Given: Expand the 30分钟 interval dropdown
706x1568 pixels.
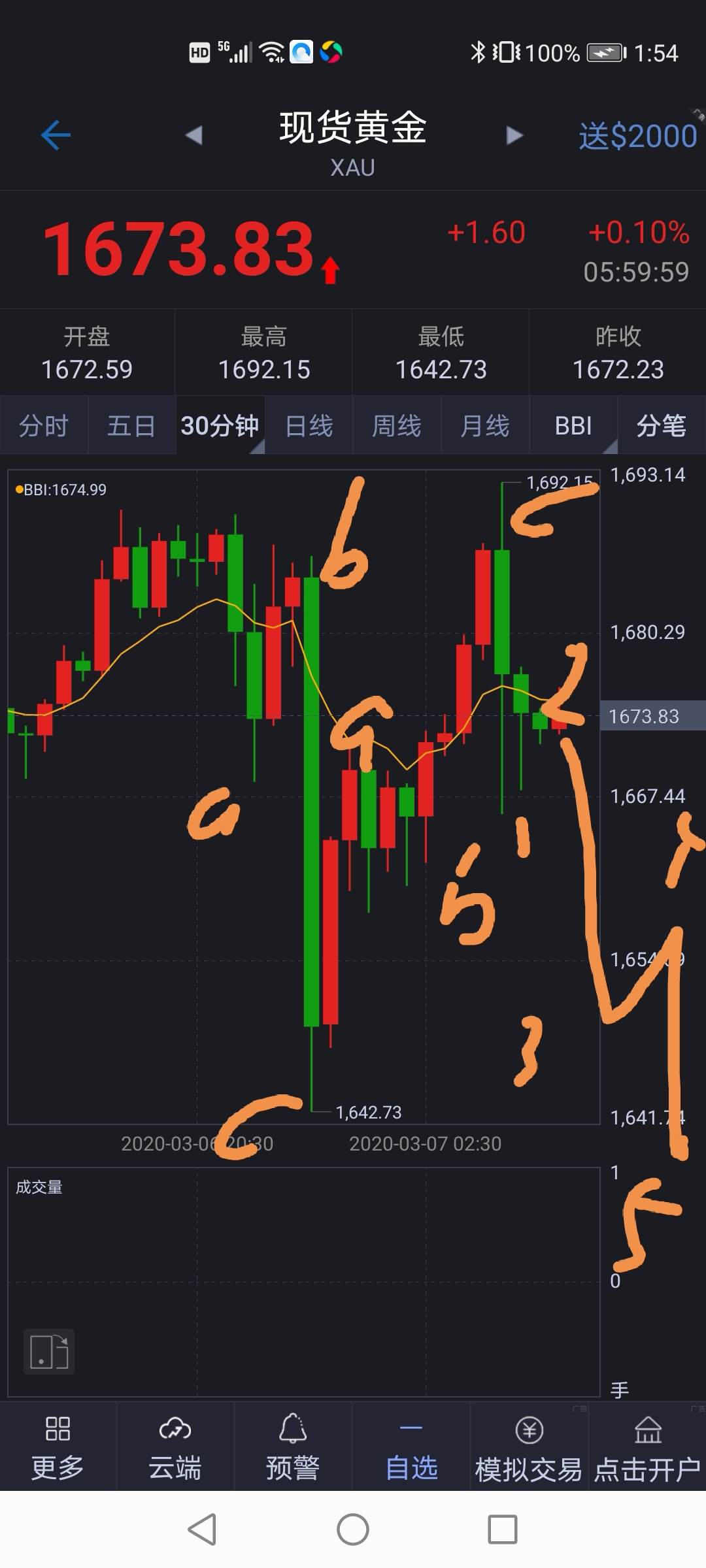Looking at the screenshot, I should 220,425.
